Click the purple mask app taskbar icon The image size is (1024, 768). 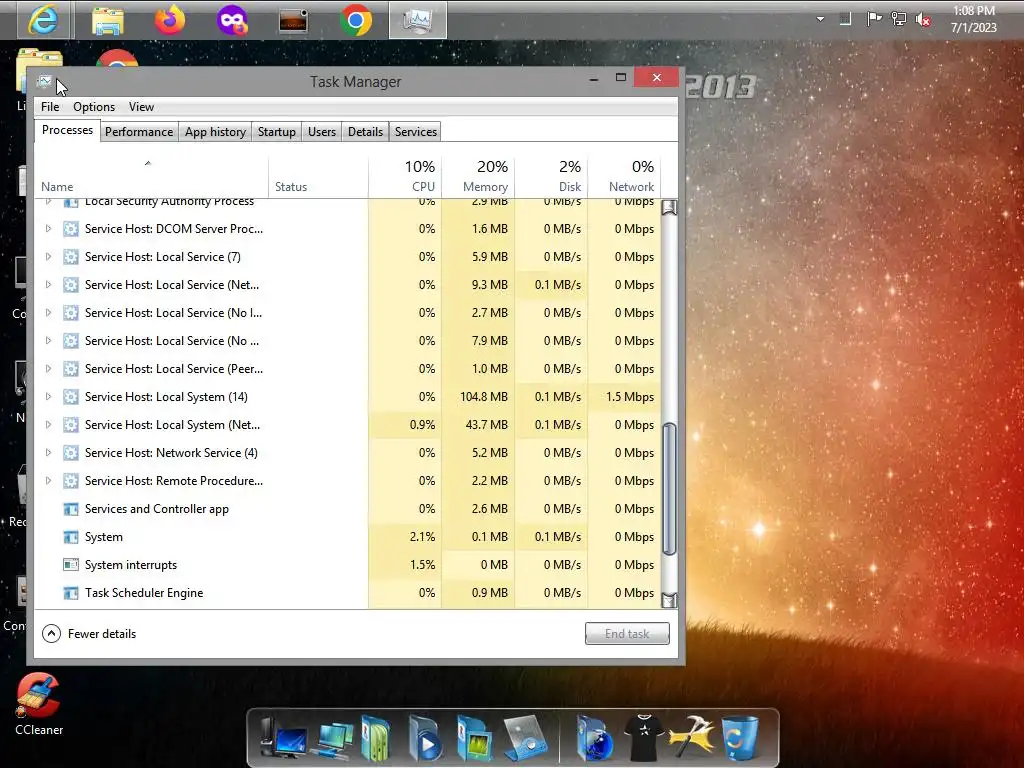tap(232, 20)
